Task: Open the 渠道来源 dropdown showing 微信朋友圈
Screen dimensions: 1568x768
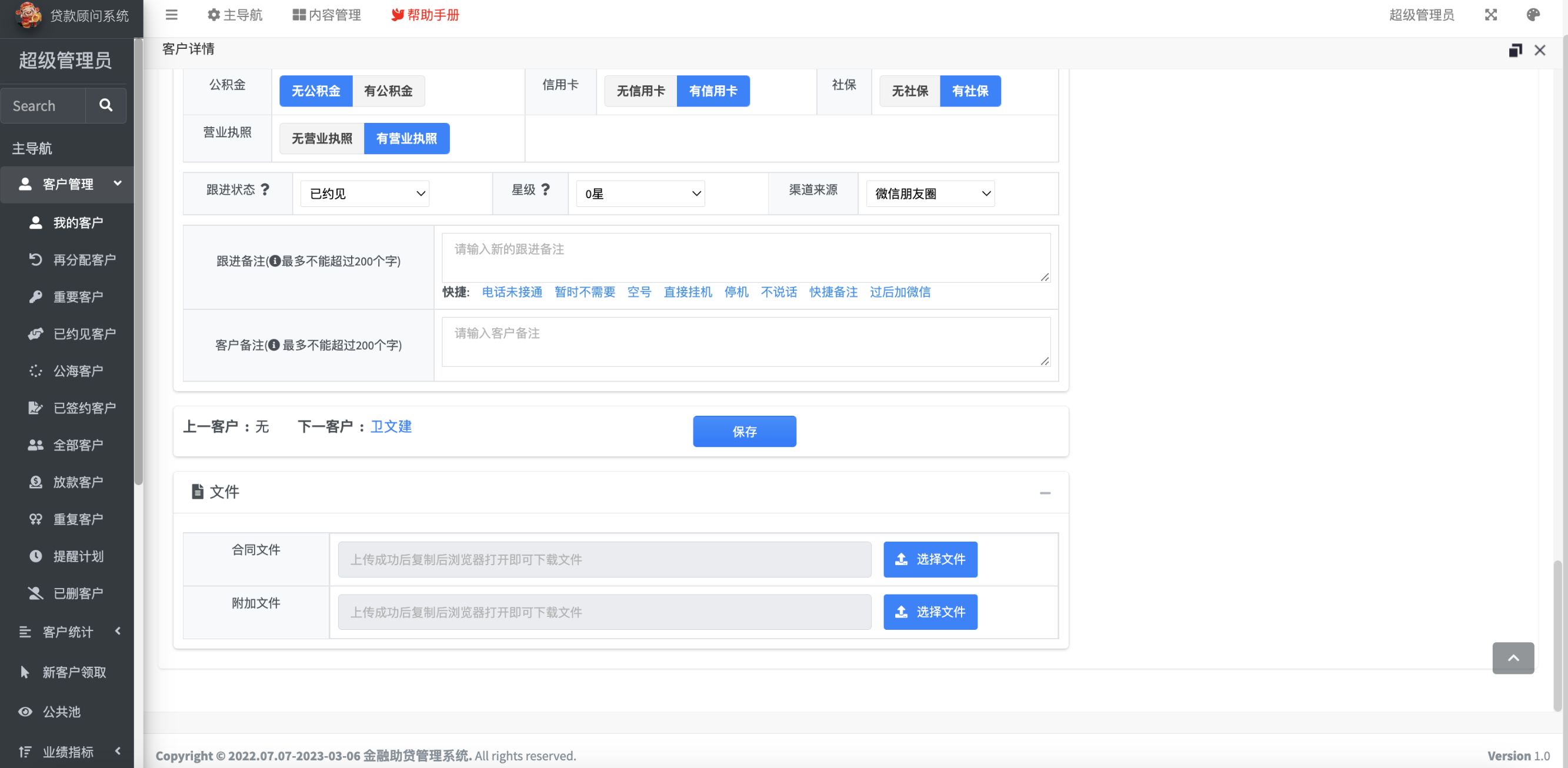Action: (930, 193)
